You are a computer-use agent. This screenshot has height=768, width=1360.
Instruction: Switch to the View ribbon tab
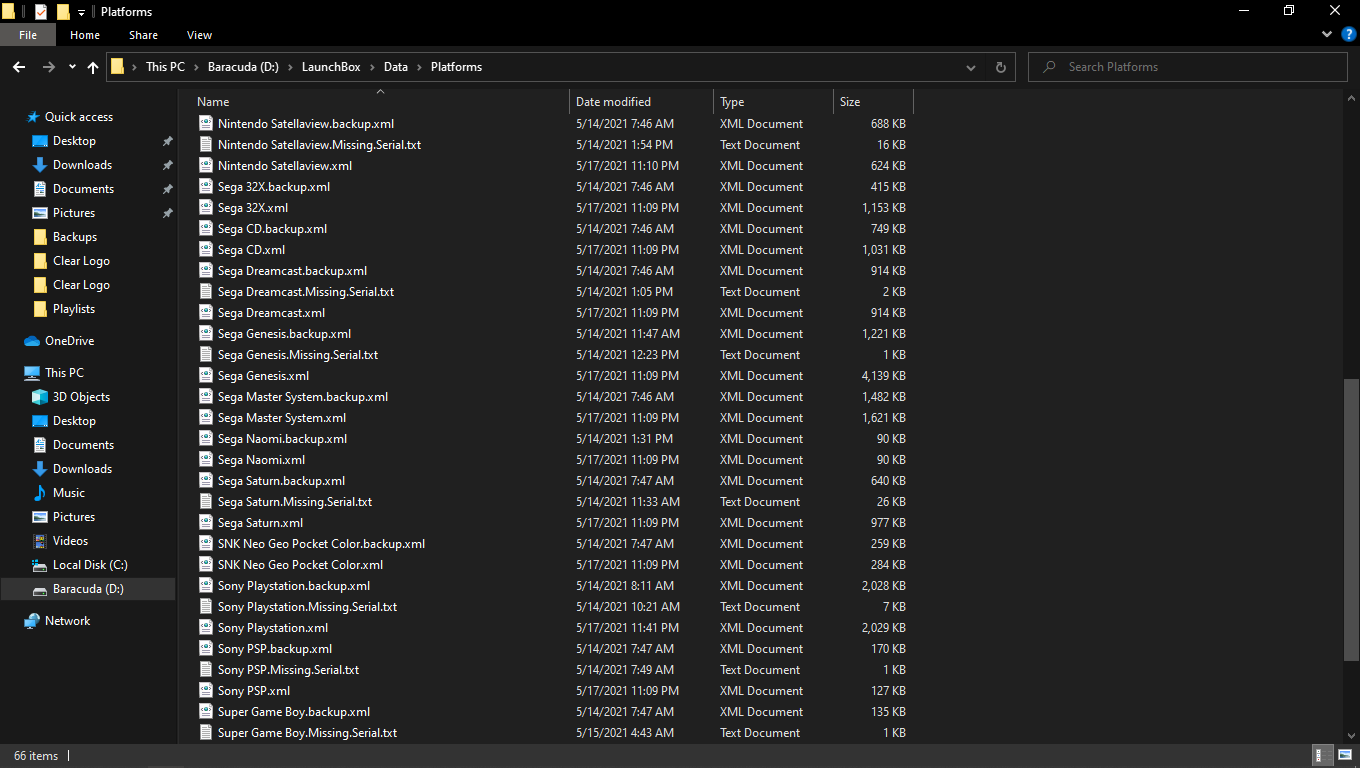point(199,35)
